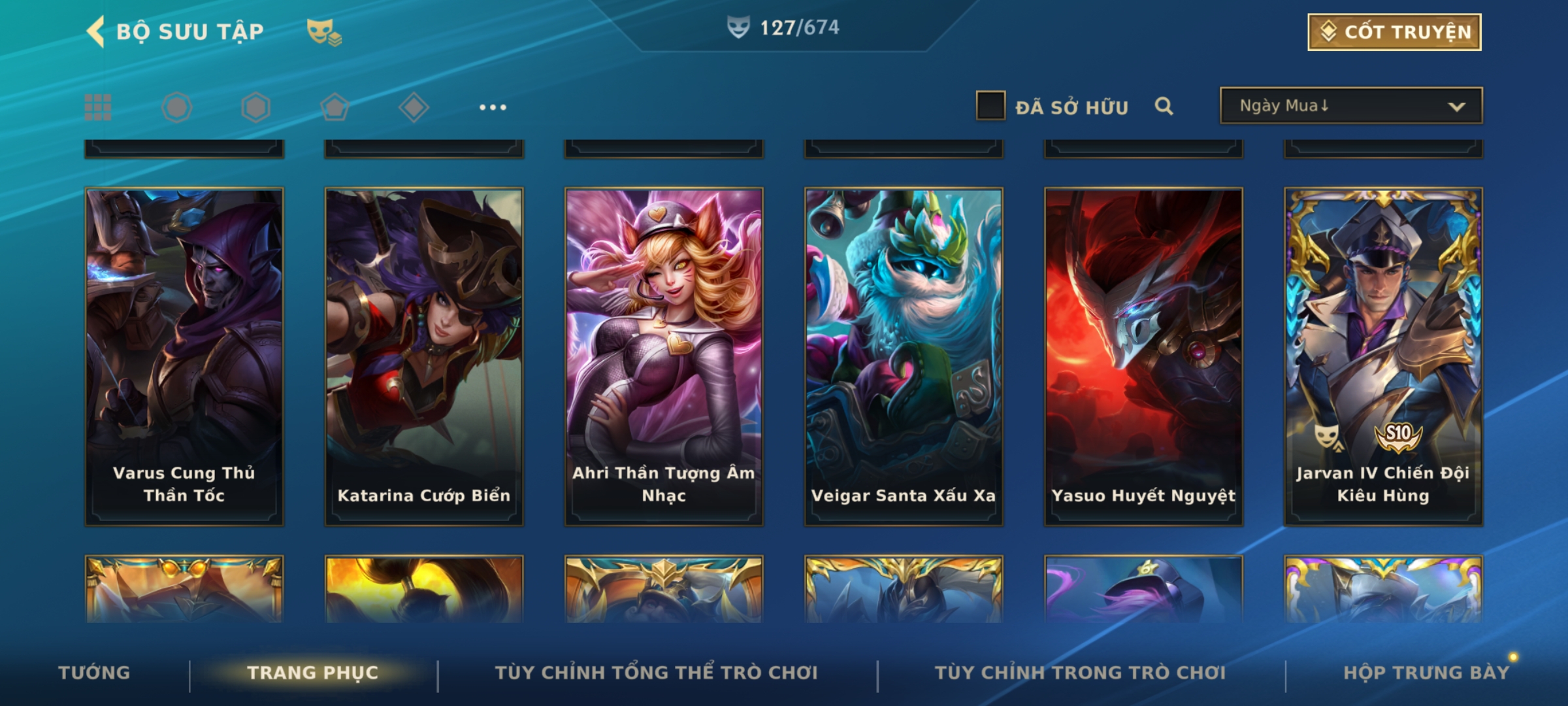Screen dimensions: 1568x706
Task: Go back using the Bộ Sưu Tập arrow
Action: (x=96, y=31)
